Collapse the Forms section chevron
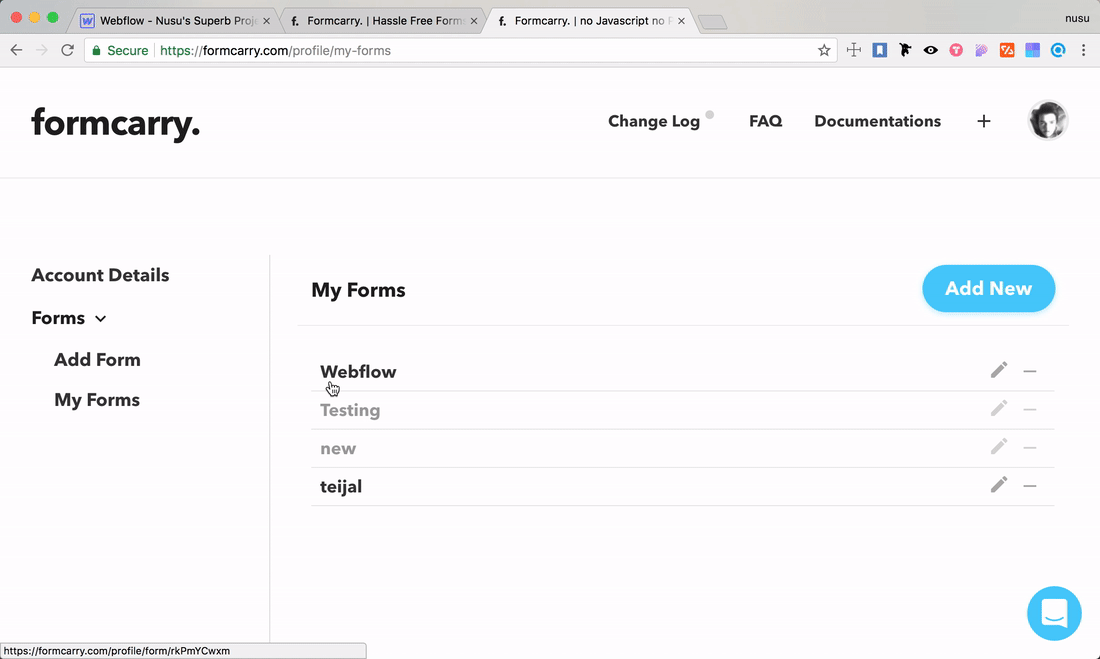1100x659 pixels. click(x=100, y=319)
